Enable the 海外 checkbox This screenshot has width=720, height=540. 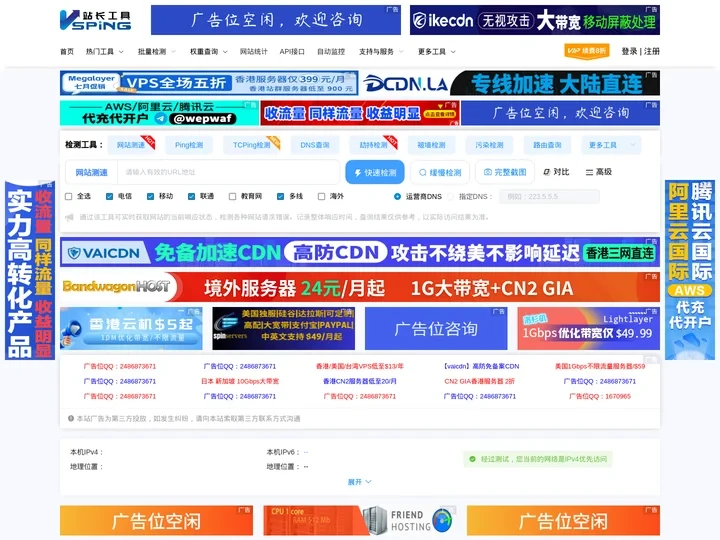point(321,197)
